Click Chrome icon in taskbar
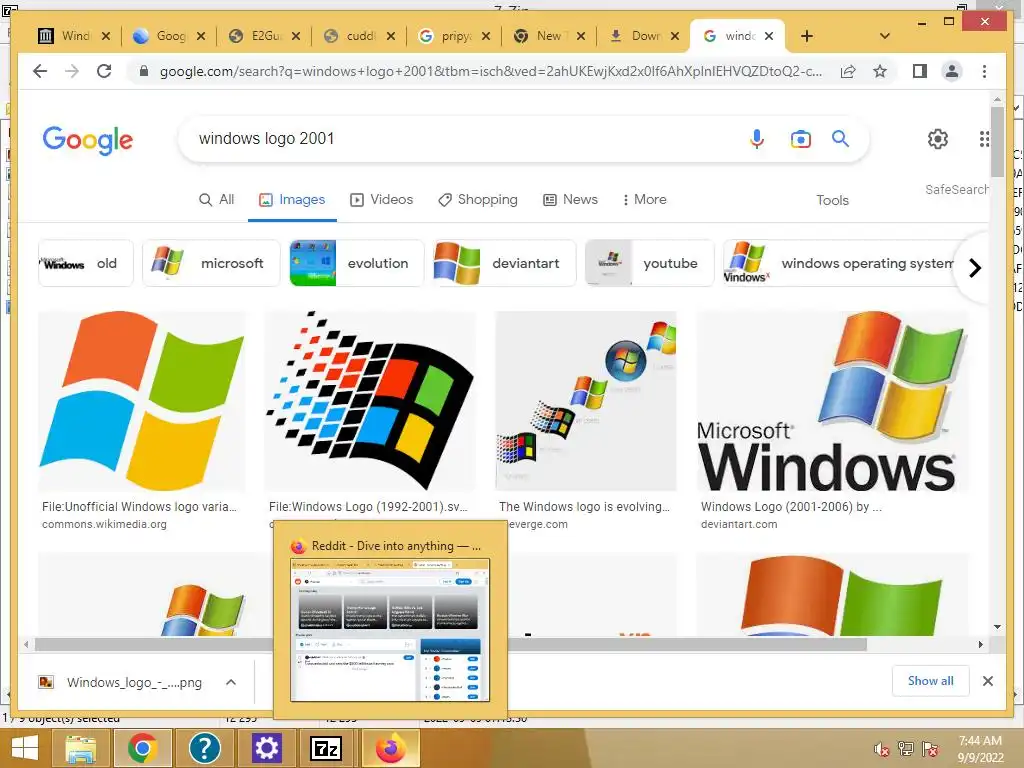The image size is (1024, 768). pyautogui.click(x=143, y=748)
